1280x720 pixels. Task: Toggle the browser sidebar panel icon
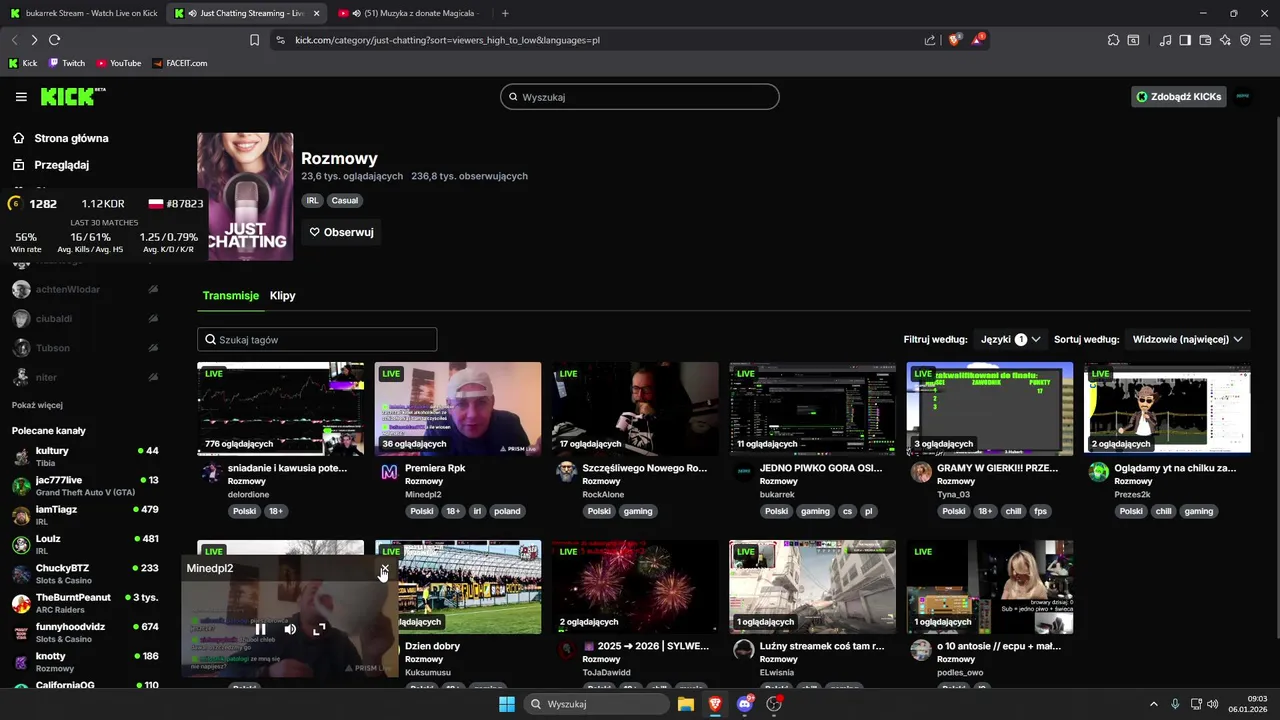pyautogui.click(x=1185, y=40)
